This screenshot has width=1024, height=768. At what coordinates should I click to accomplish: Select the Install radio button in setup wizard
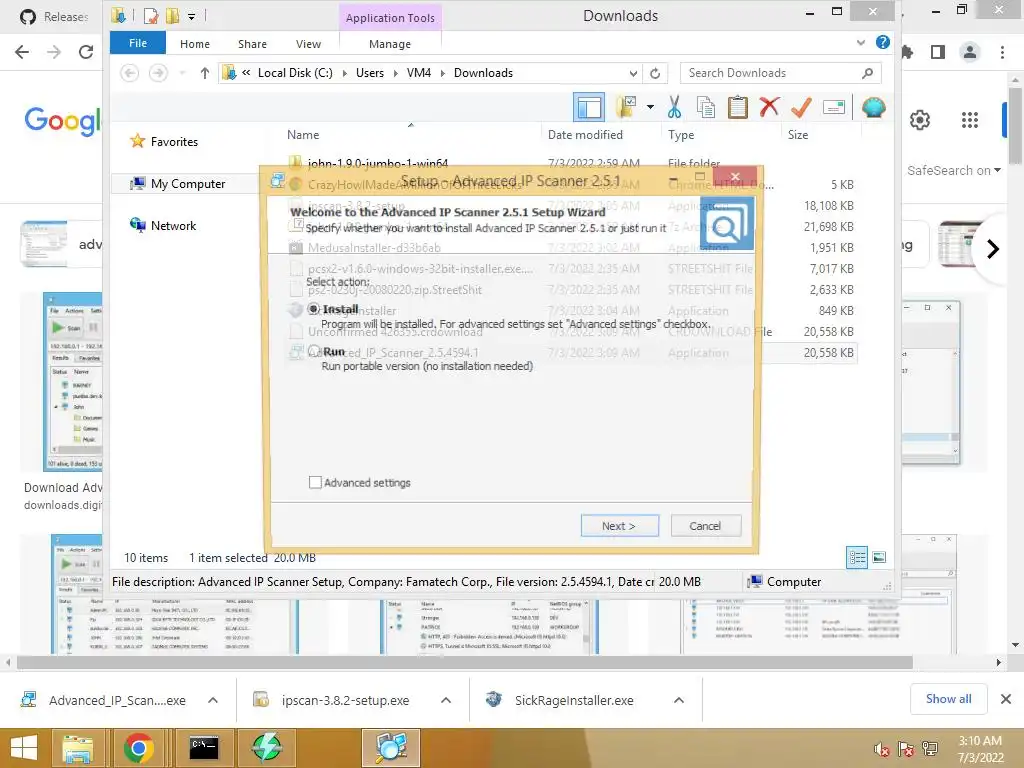click(314, 309)
